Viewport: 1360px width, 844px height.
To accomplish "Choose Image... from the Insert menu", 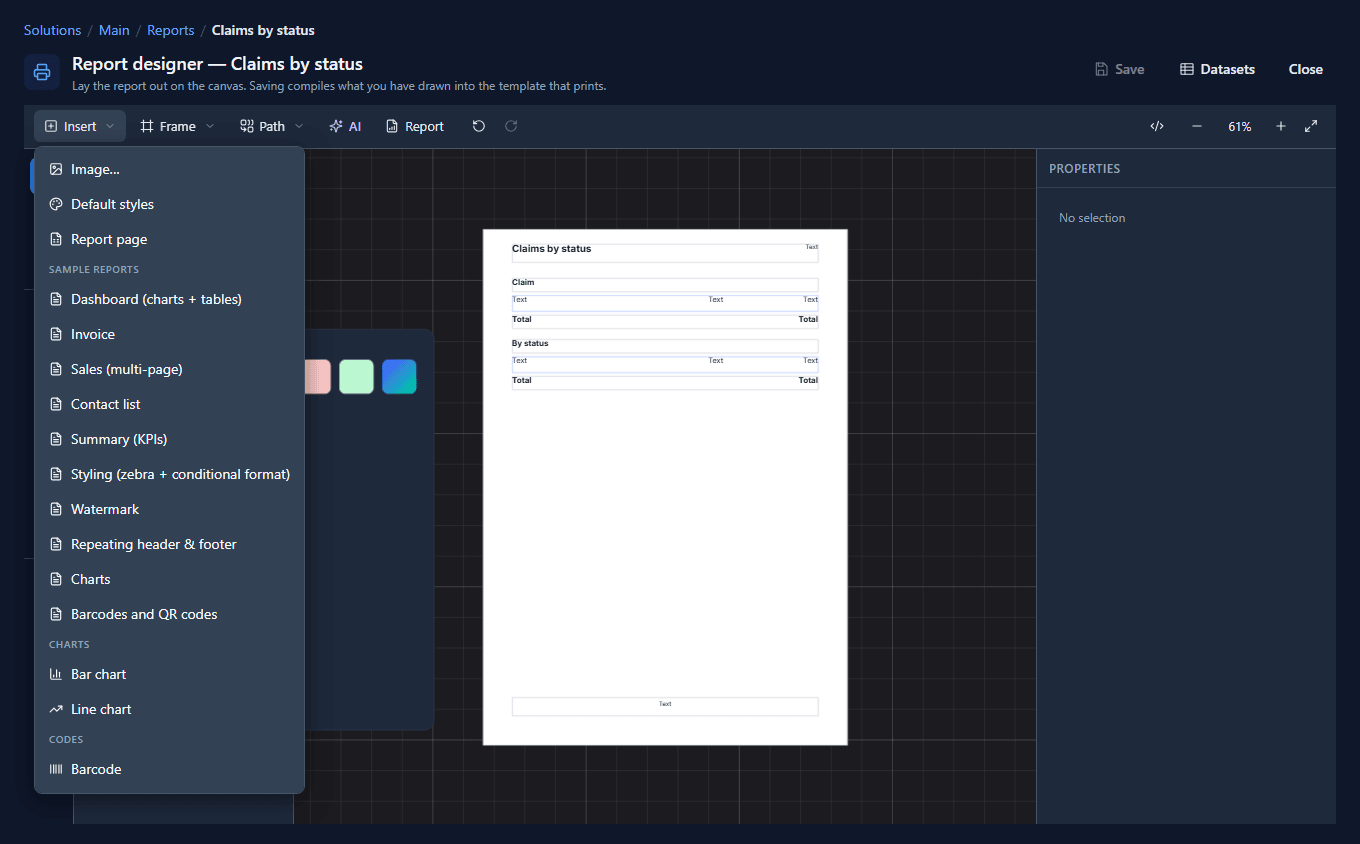I will (x=169, y=170).
